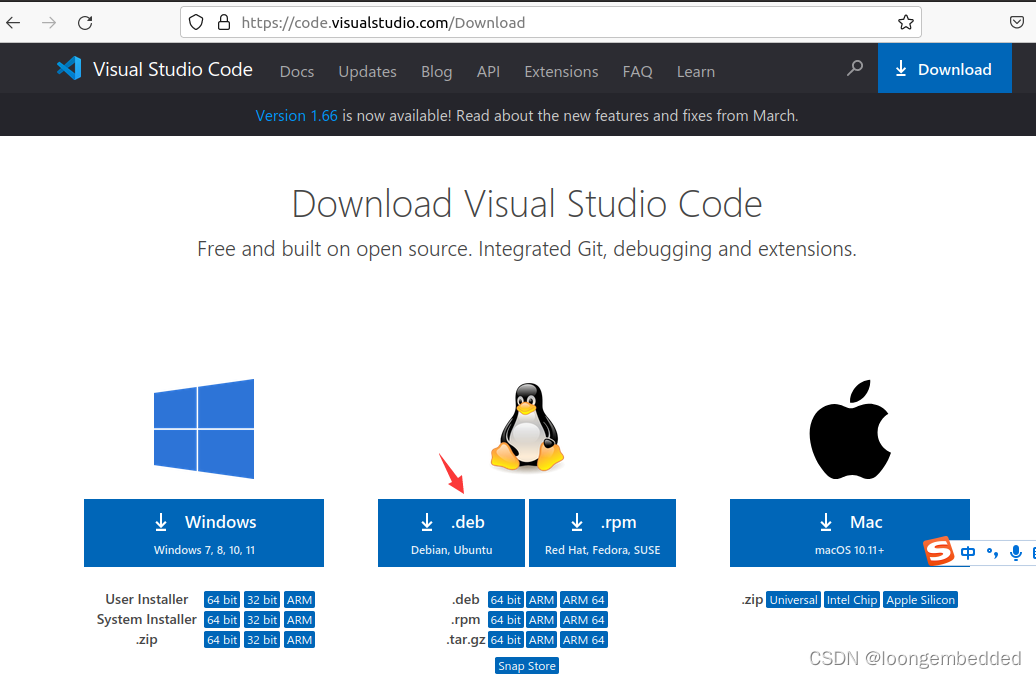1036x678 pixels.
Task: Select System Installer ARM
Action: click(299, 620)
